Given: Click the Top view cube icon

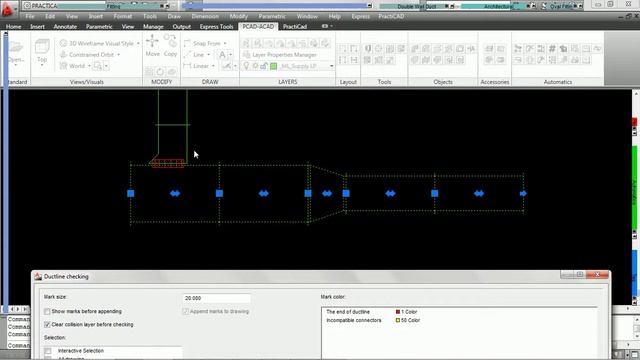Looking at the screenshot, I should point(42,47).
